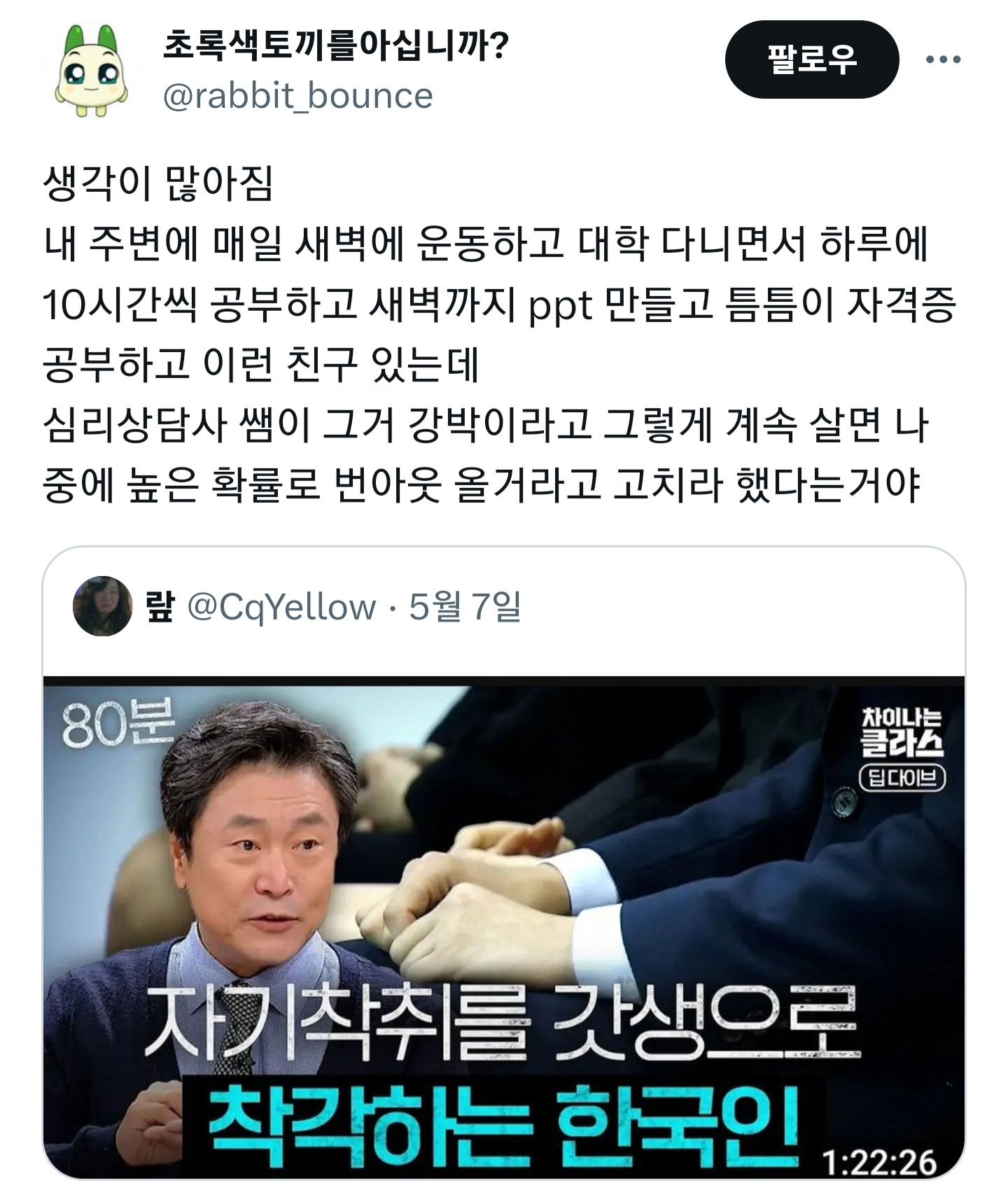The height and width of the screenshot is (1195, 1008).
Task: Click the quoted author name 랔
Action: [x=160, y=606]
